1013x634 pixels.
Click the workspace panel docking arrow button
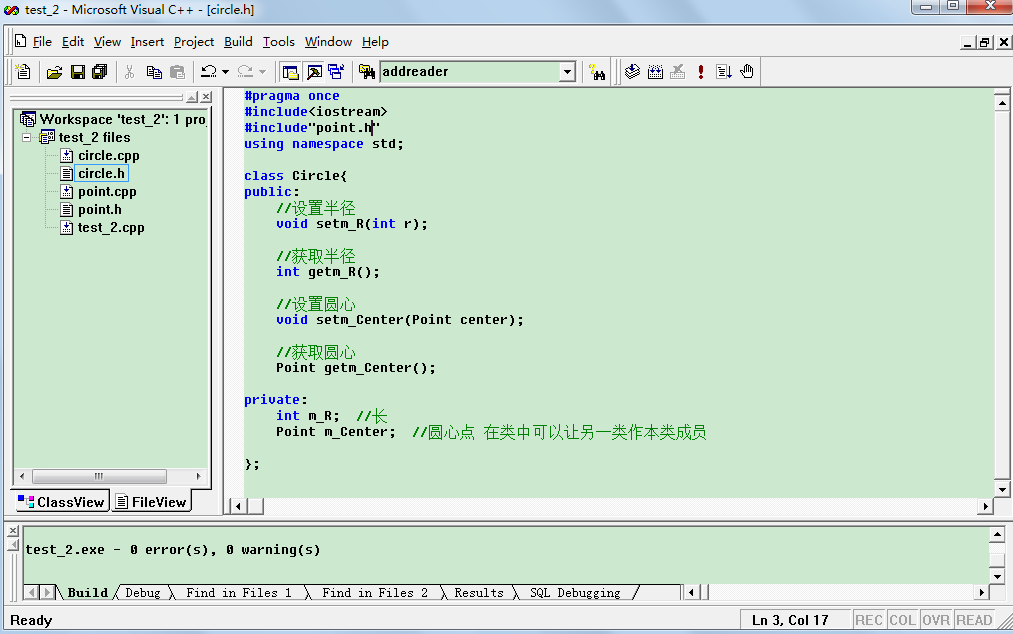tap(192, 97)
